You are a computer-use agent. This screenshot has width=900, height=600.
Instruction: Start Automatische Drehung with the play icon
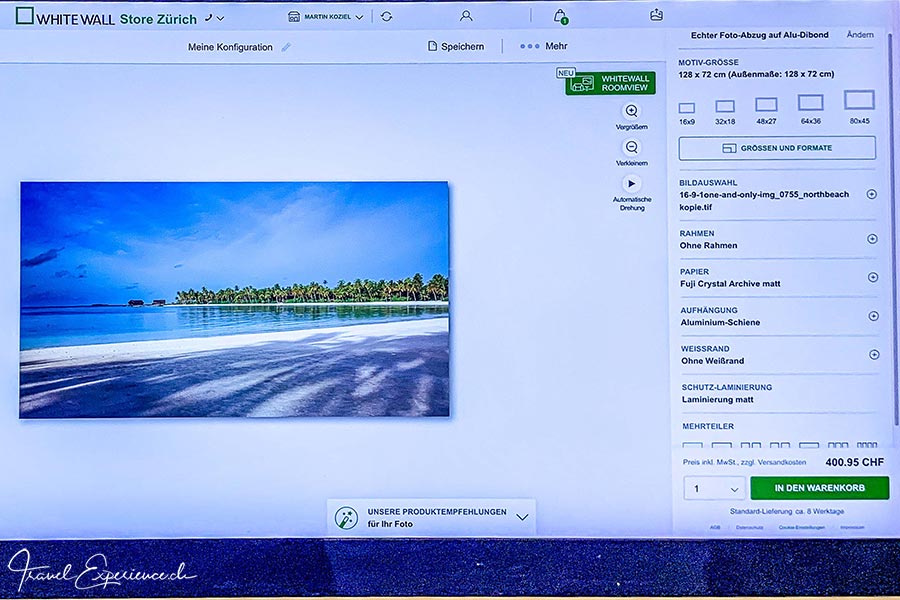631,184
